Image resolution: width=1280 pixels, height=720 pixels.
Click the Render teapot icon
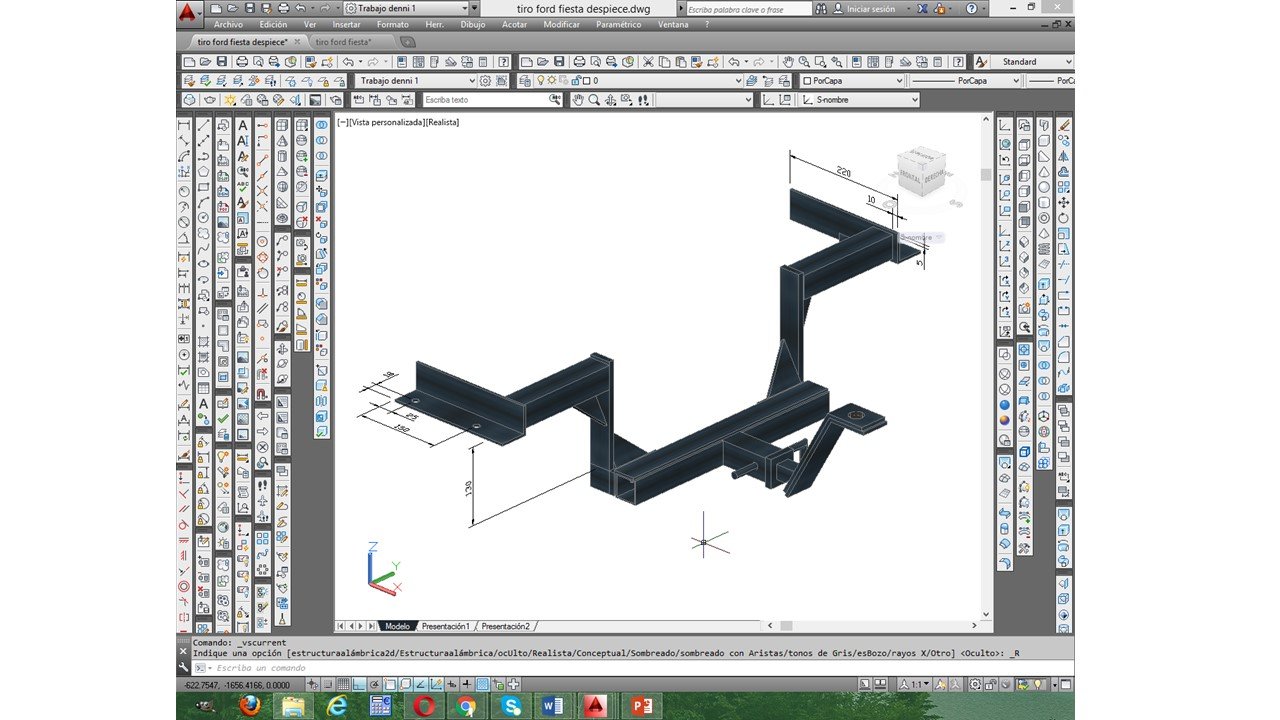pyautogui.click(x=210, y=100)
